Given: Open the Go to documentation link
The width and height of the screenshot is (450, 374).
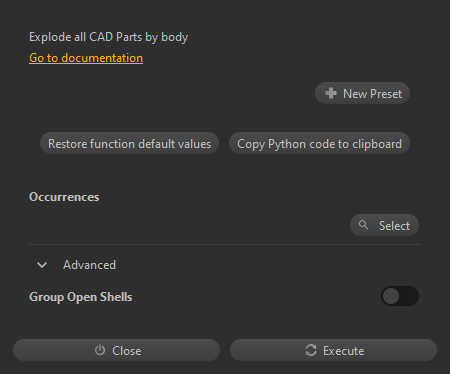Looking at the screenshot, I should tap(86, 58).
